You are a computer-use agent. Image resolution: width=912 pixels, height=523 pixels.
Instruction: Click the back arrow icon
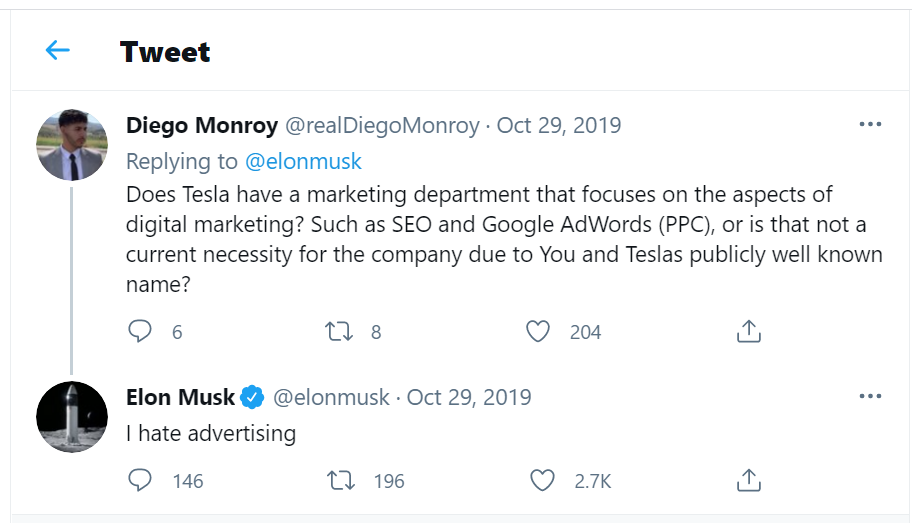(58, 50)
